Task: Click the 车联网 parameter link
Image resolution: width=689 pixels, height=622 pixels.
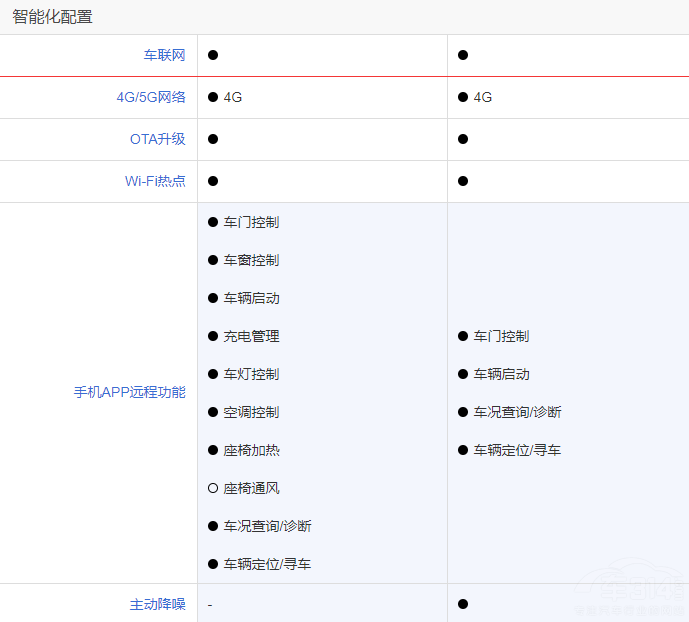Action: (165, 55)
